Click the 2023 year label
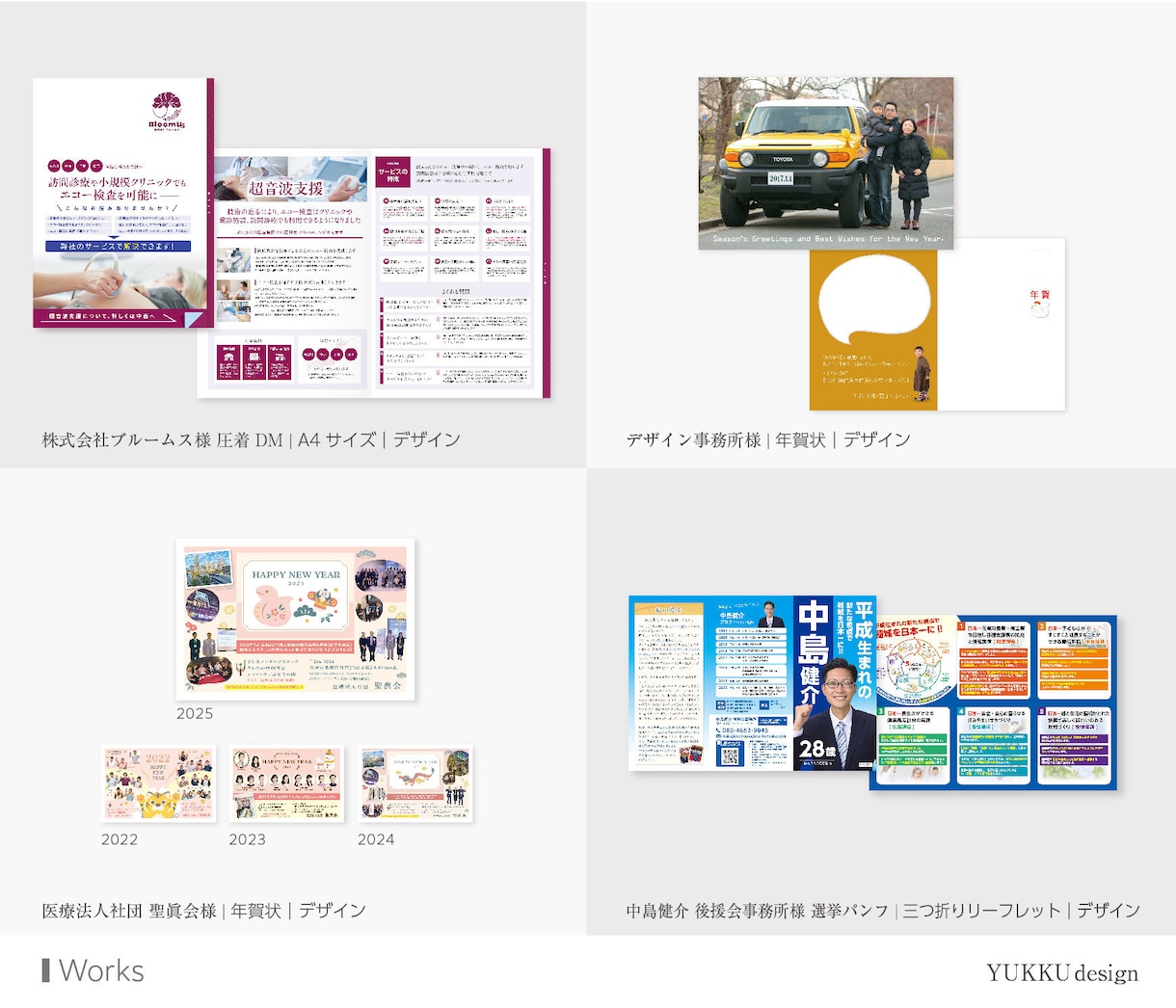Viewport: 1176px width, 1008px height. pyautogui.click(x=247, y=840)
